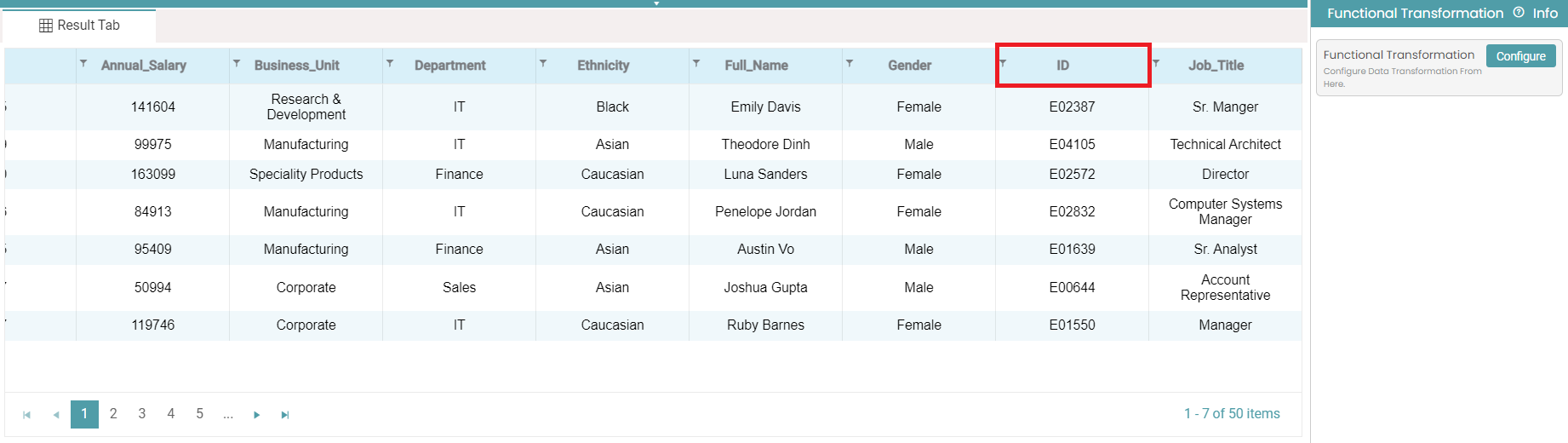Screen dimensions: 1568x443
Task: Open the filter for Business_Unit column
Action: click(x=237, y=64)
